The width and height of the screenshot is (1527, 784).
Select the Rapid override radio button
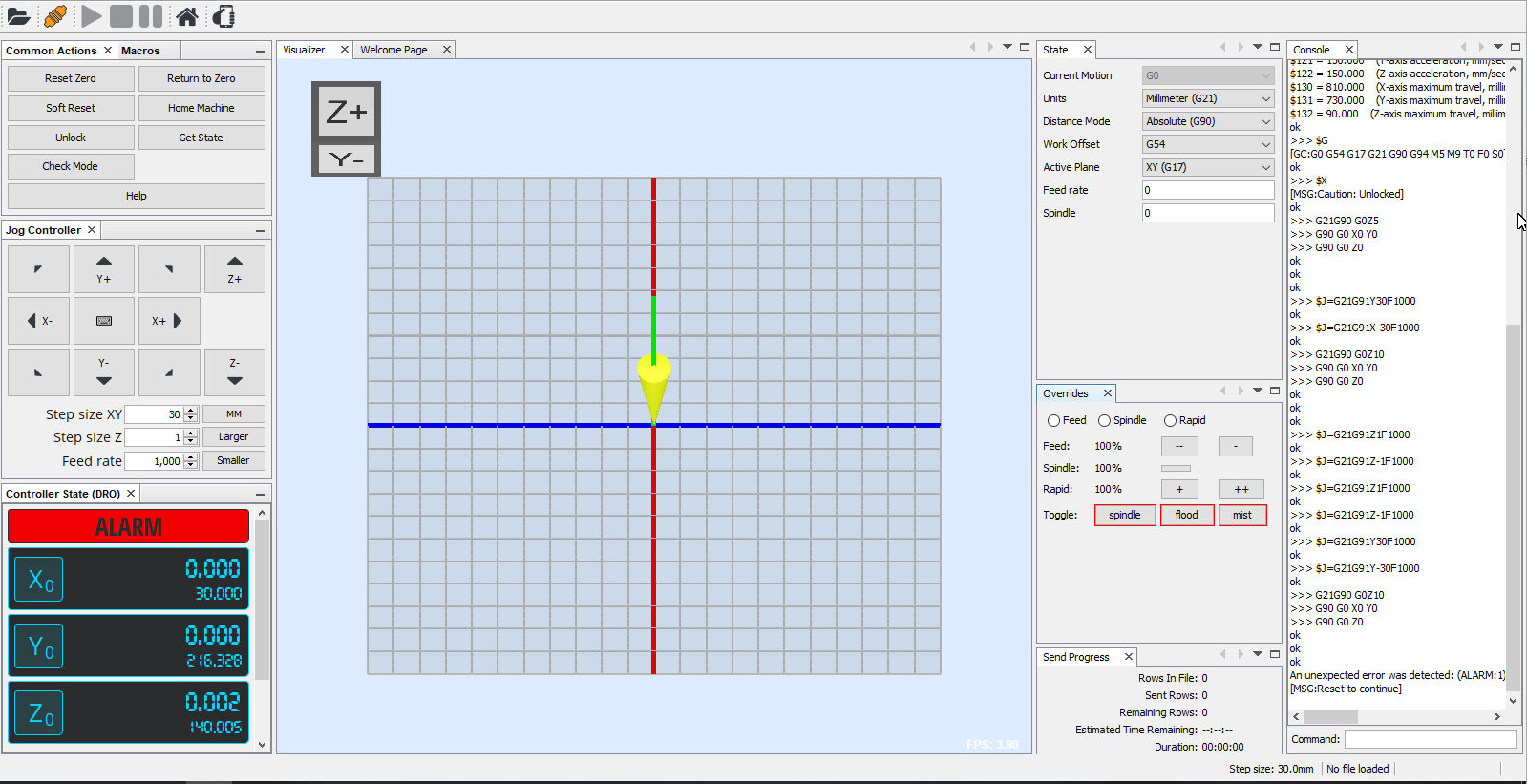(x=1170, y=420)
